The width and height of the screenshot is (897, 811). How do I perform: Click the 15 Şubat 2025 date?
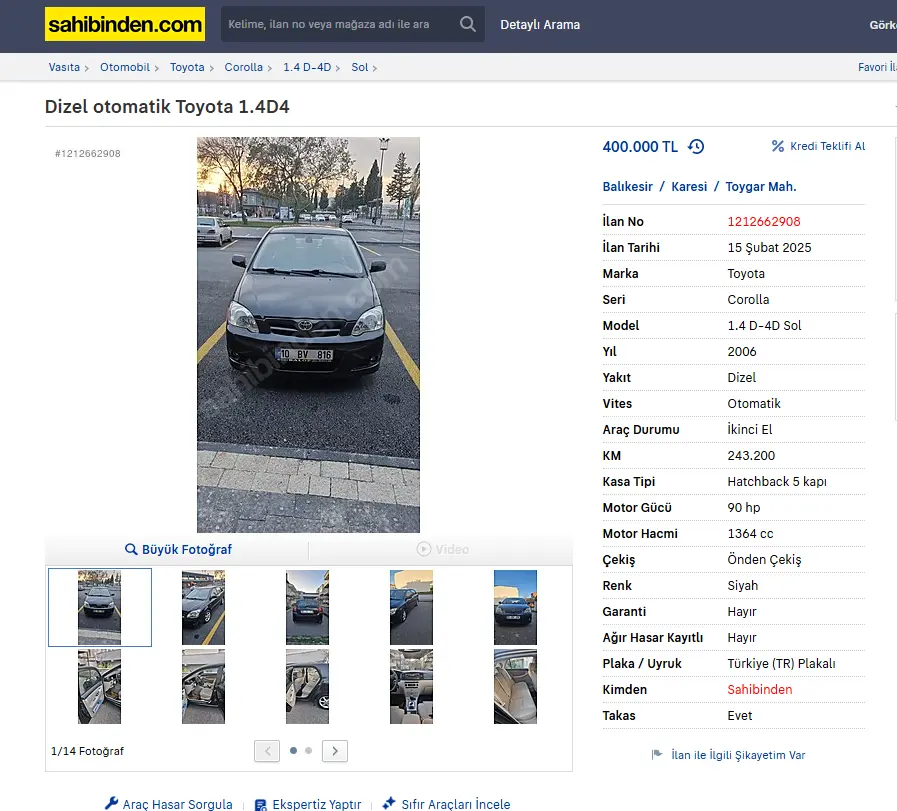pos(769,248)
